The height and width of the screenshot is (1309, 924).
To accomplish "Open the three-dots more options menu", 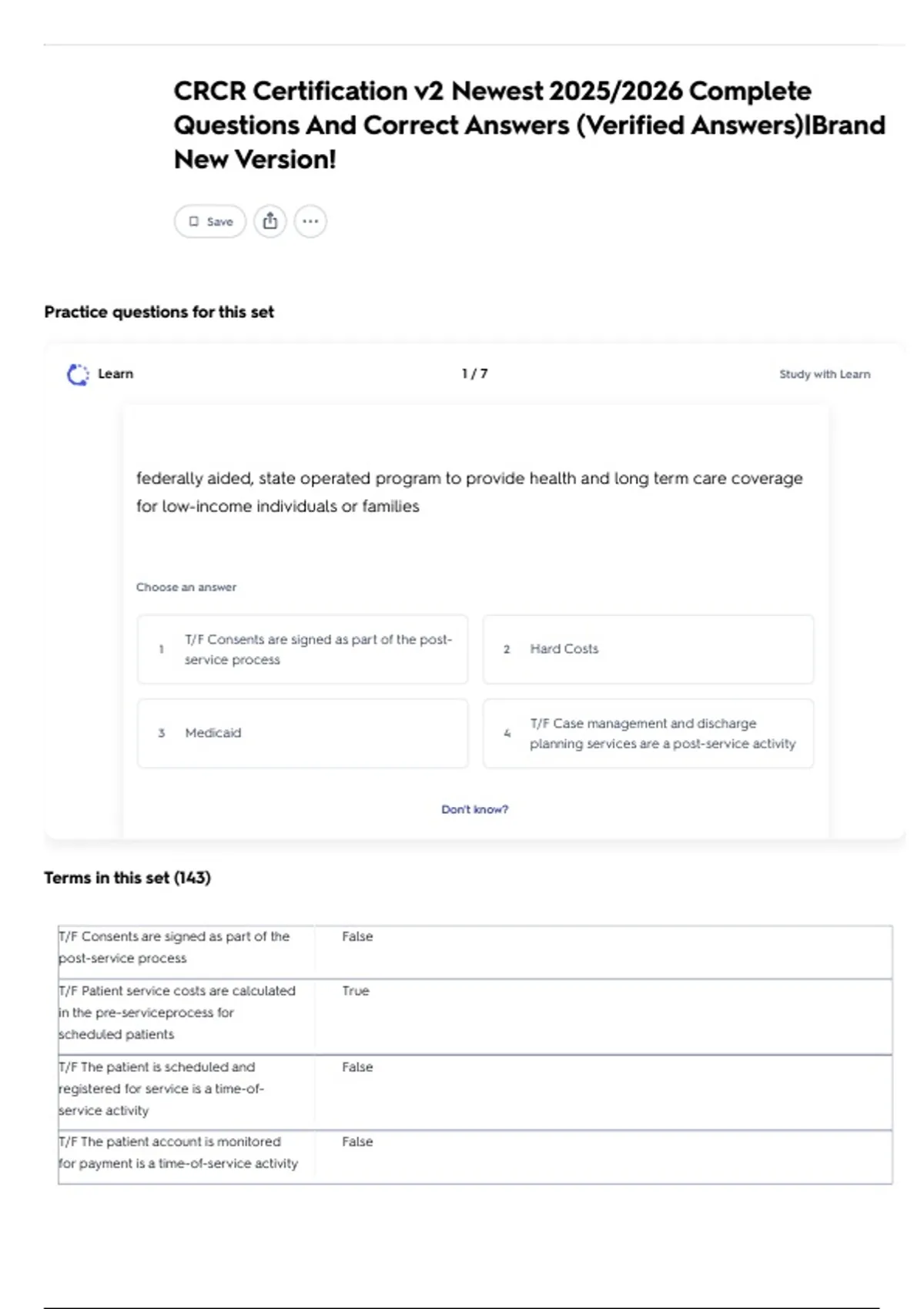I will [x=310, y=222].
